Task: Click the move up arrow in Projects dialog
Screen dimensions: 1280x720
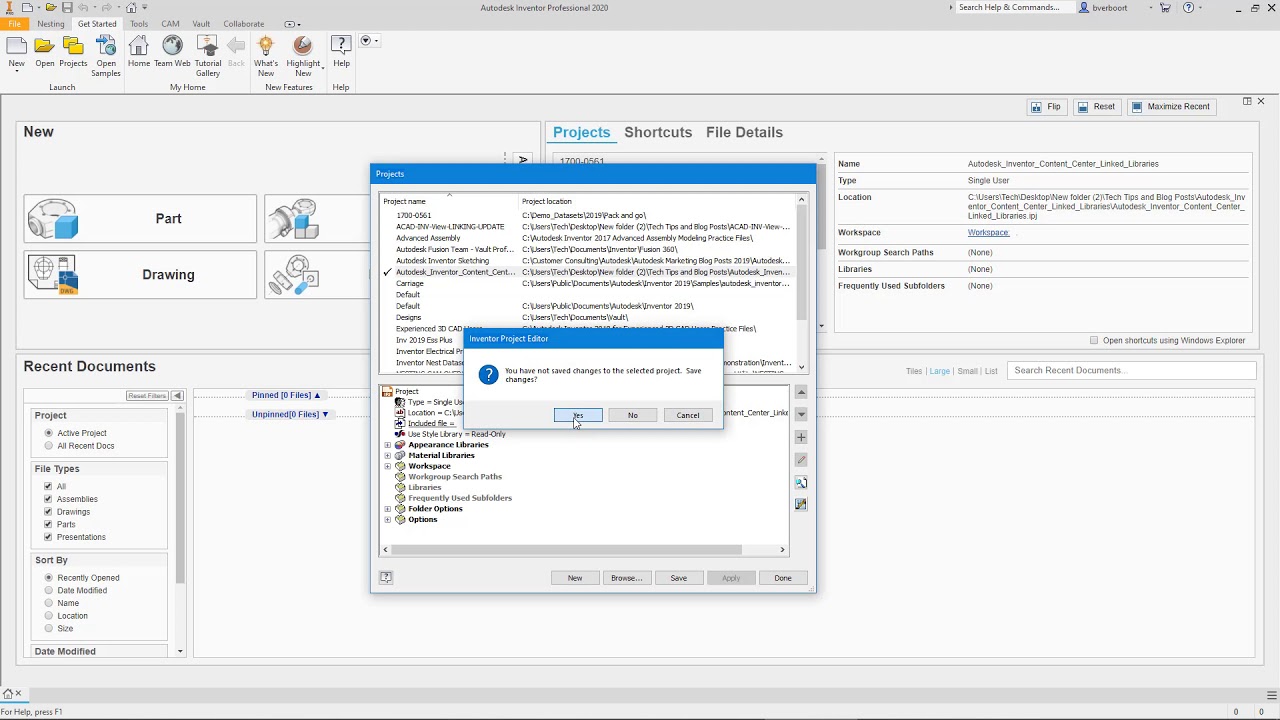Action: pos(801,392)
